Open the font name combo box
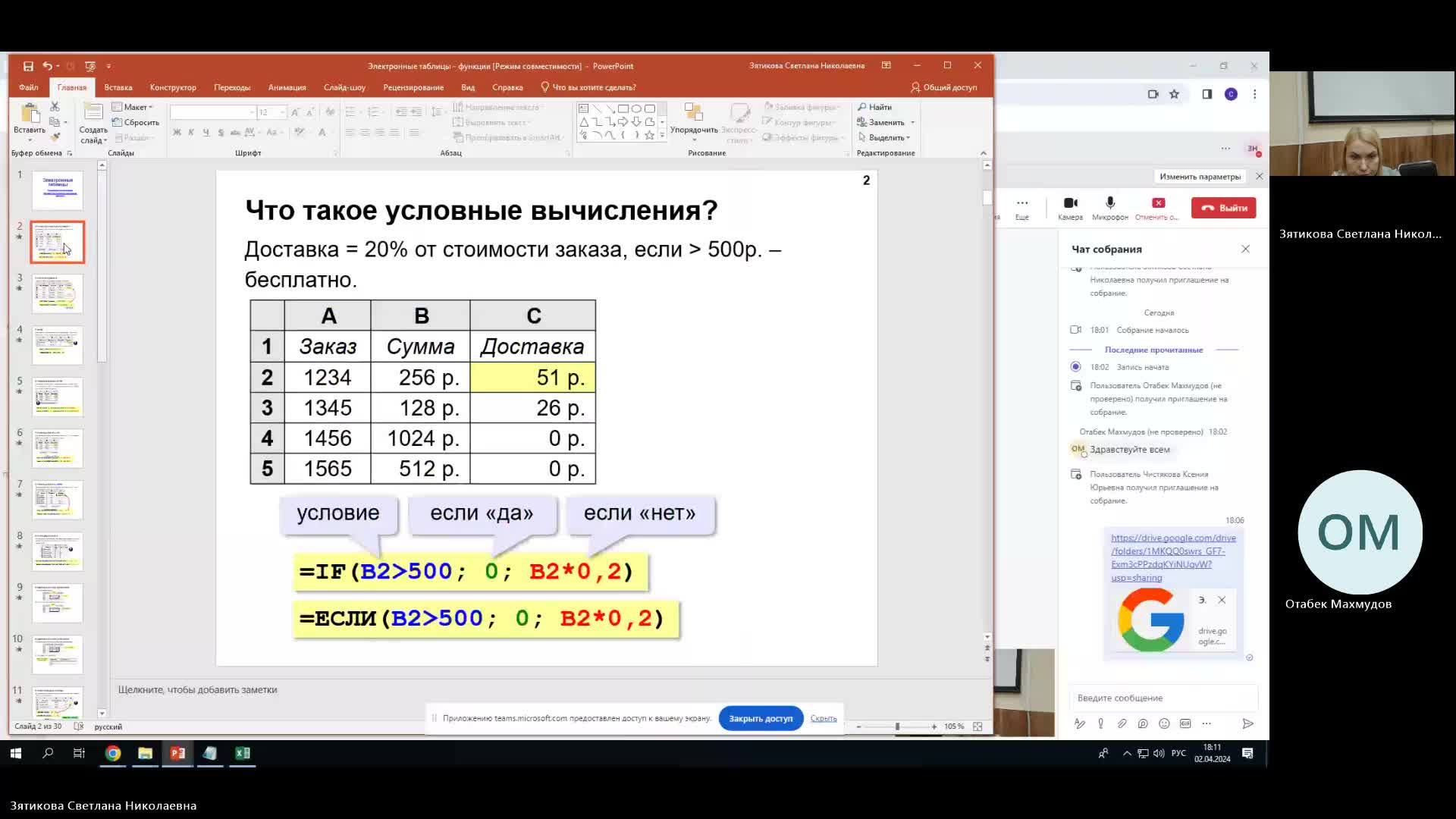 coord(212,112)
